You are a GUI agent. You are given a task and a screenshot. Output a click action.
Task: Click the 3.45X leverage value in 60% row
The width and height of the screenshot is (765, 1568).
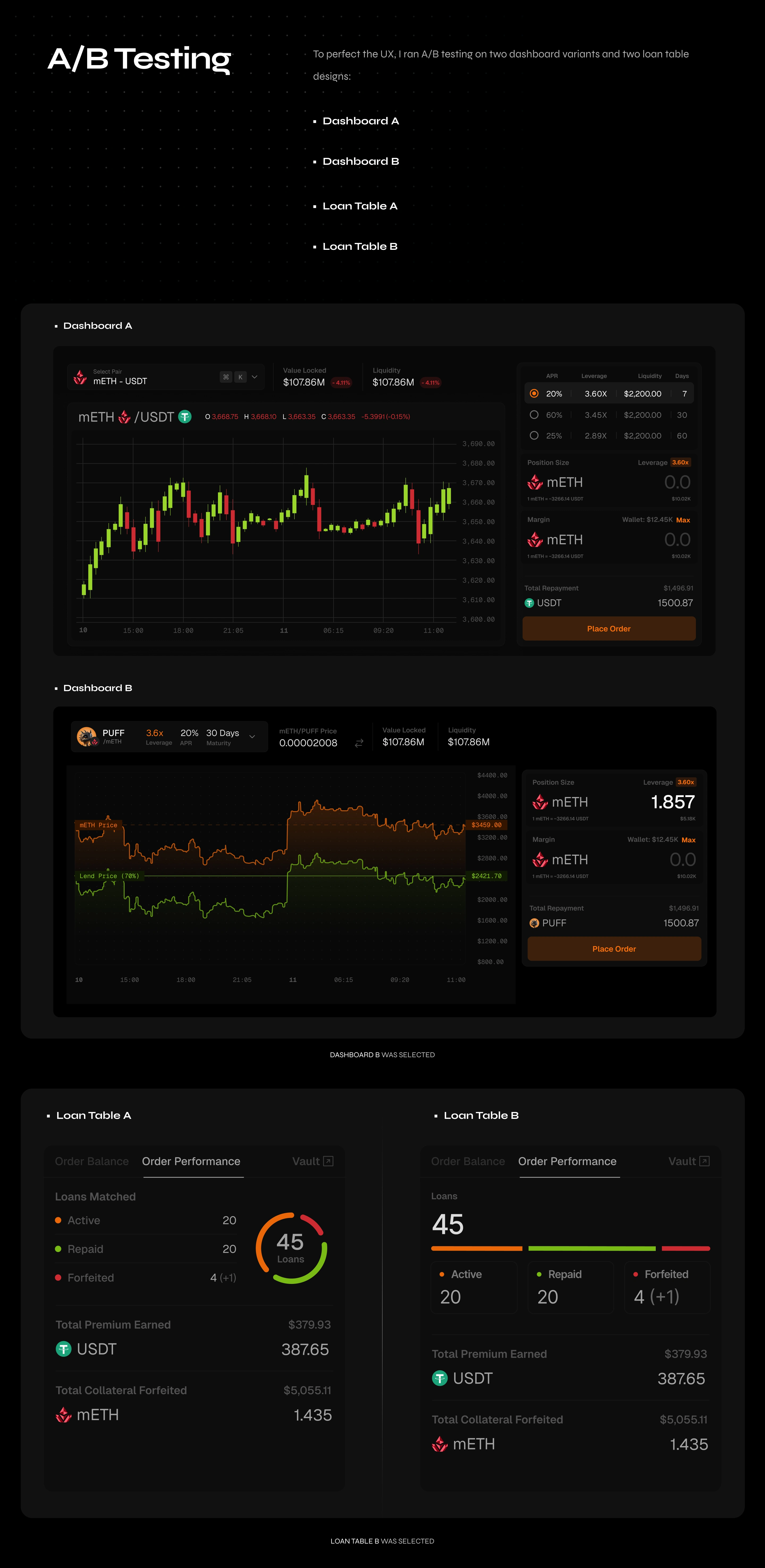(x=596, y=415)
